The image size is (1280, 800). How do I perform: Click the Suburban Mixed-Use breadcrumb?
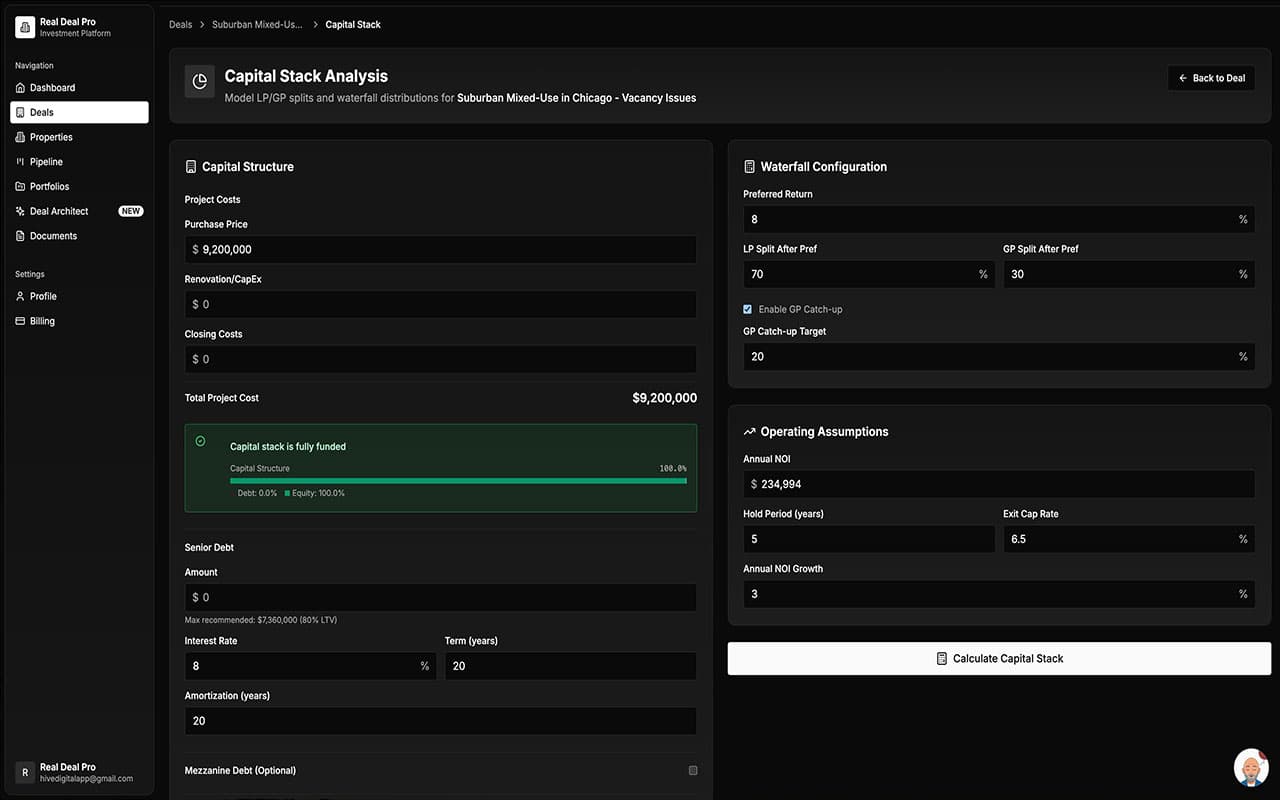click(257, 24)
